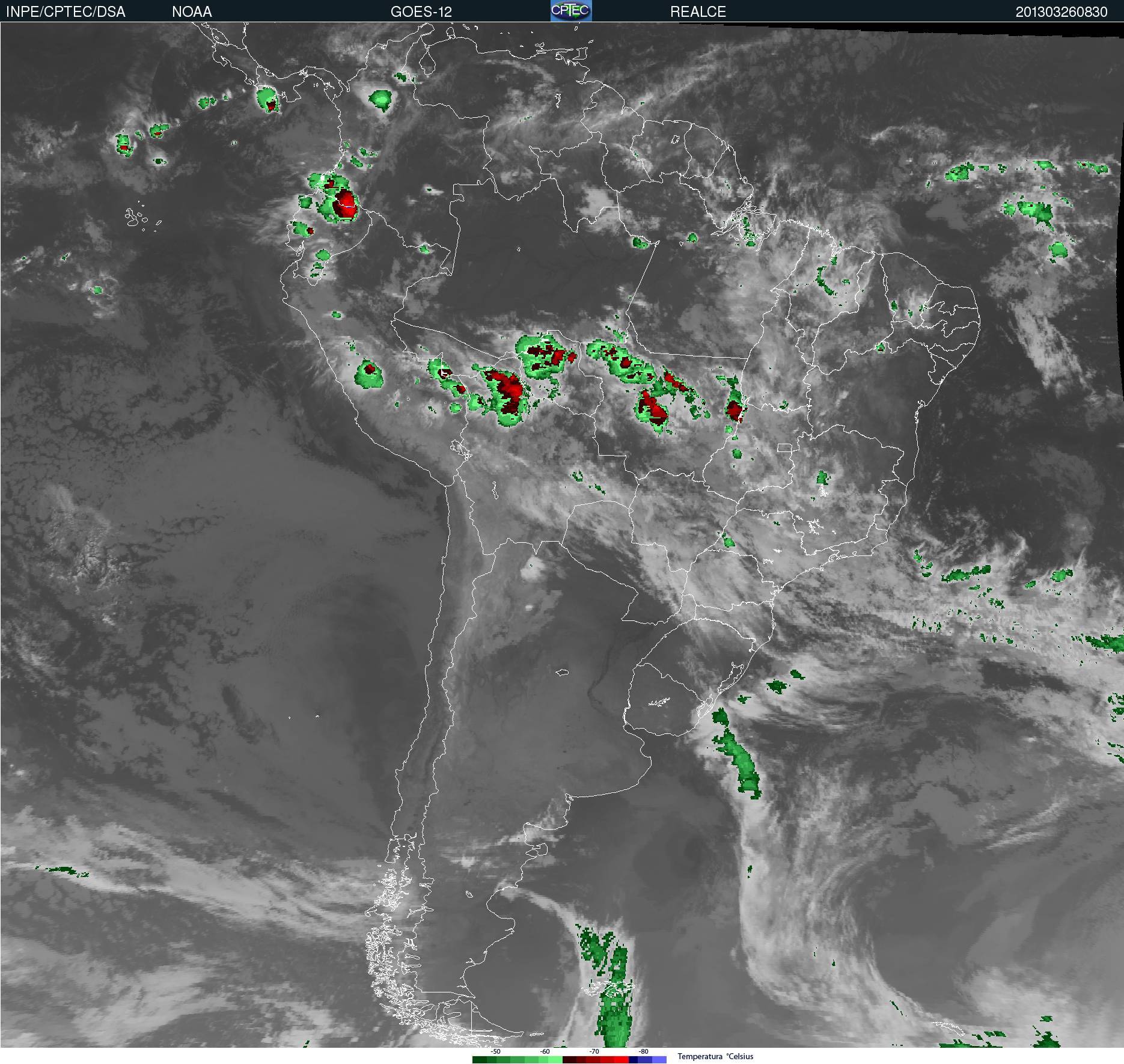Click the -70 mark on temperature scale

pos(594,1051)
